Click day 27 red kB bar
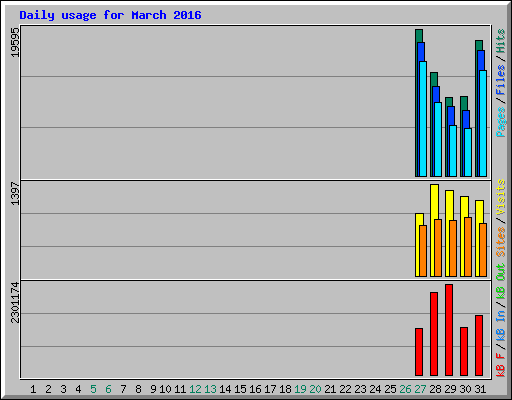512x400 pixels. point(419,352)
